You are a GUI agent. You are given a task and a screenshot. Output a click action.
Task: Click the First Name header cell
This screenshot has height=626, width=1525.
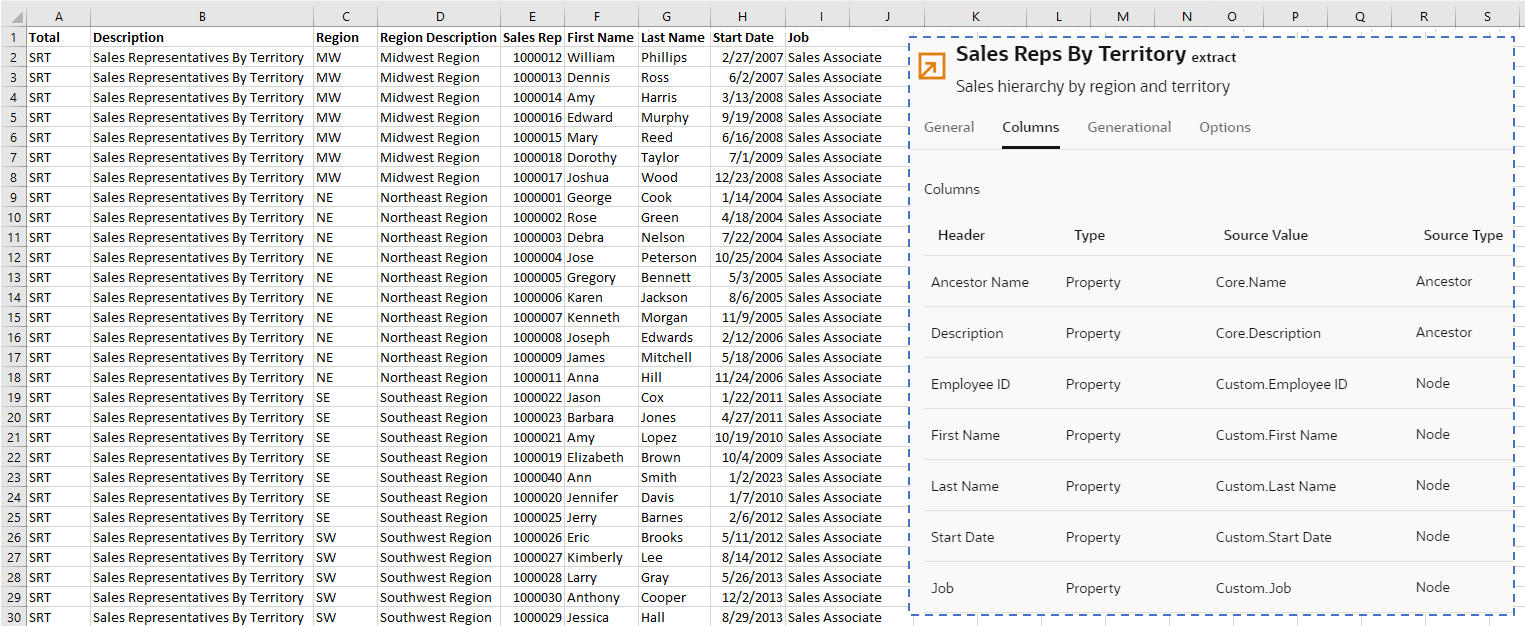coord(601,37)
